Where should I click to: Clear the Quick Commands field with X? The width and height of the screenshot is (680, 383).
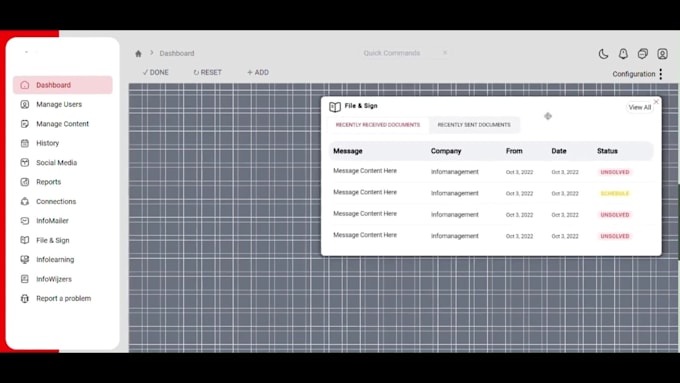pyautogui.click(x=445, y=52)
